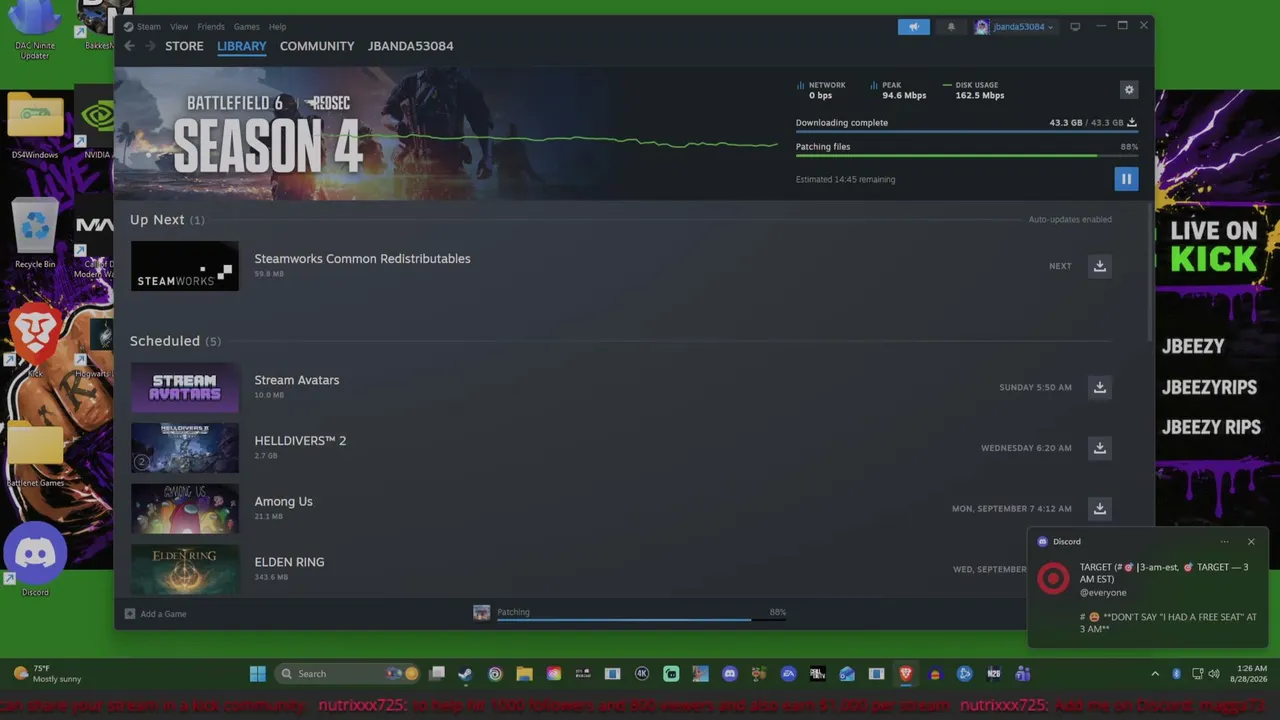Close the Discord notification
Image resolution: width=1280 pixels, height=720 pixels.
click(1251, 542)
